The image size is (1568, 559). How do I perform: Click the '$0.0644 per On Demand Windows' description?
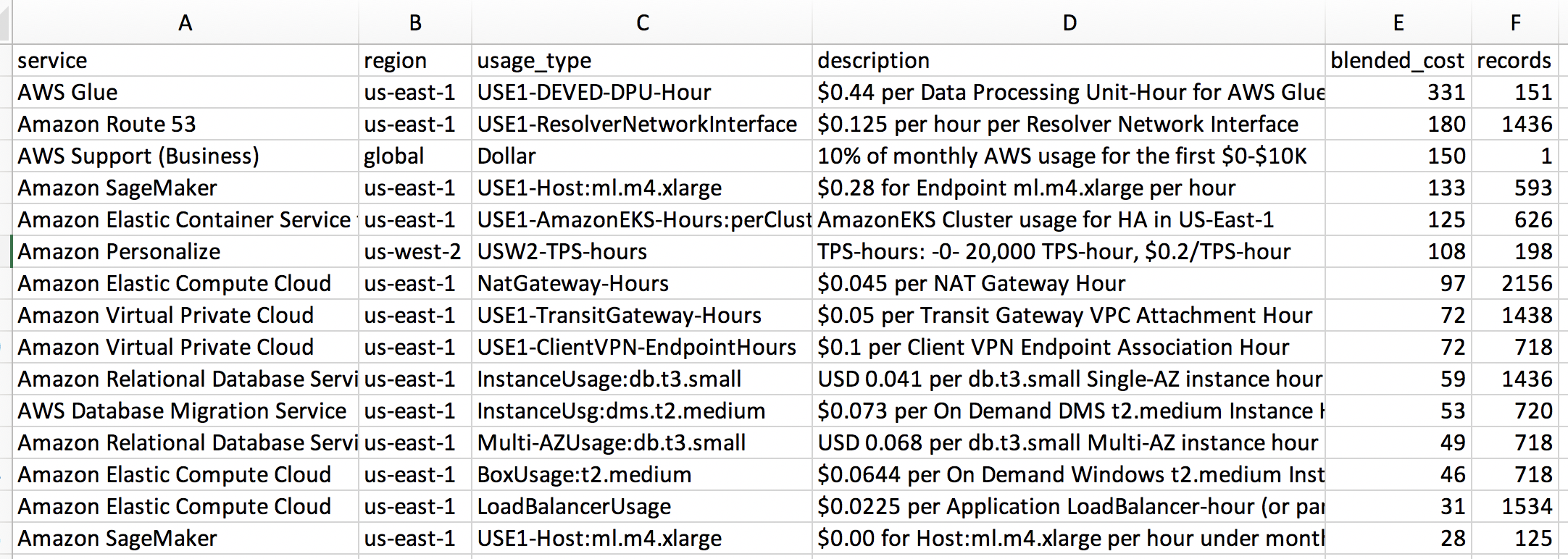1069,475
